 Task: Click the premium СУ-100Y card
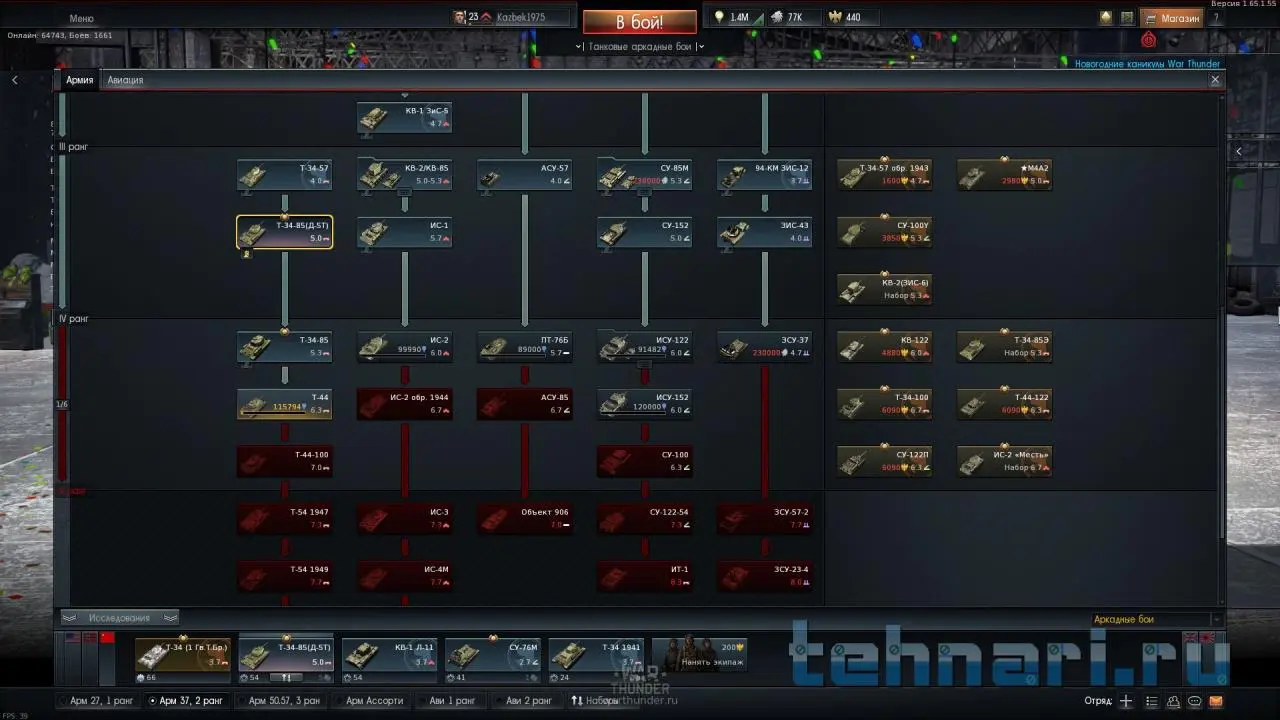885,233
